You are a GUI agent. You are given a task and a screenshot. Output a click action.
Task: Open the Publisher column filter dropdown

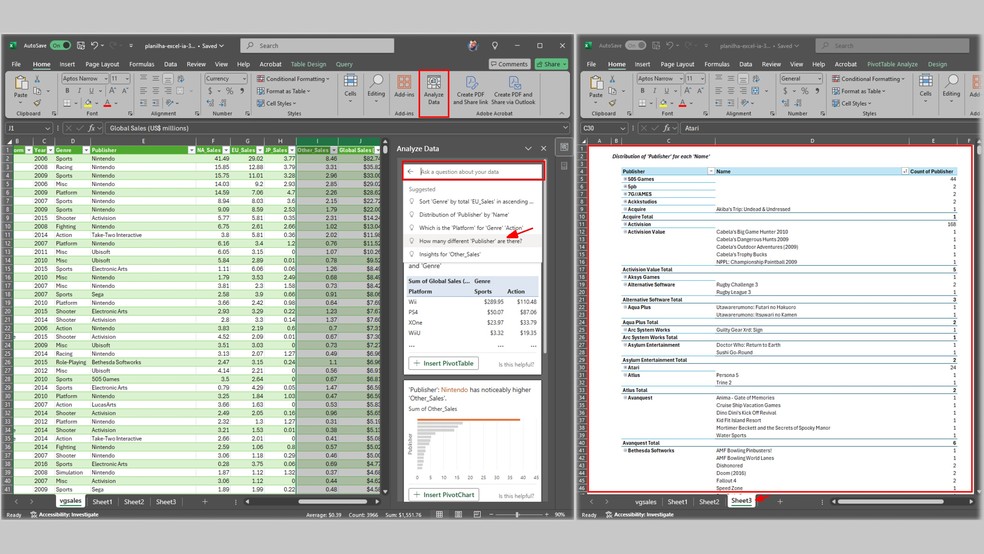[191, 150]
